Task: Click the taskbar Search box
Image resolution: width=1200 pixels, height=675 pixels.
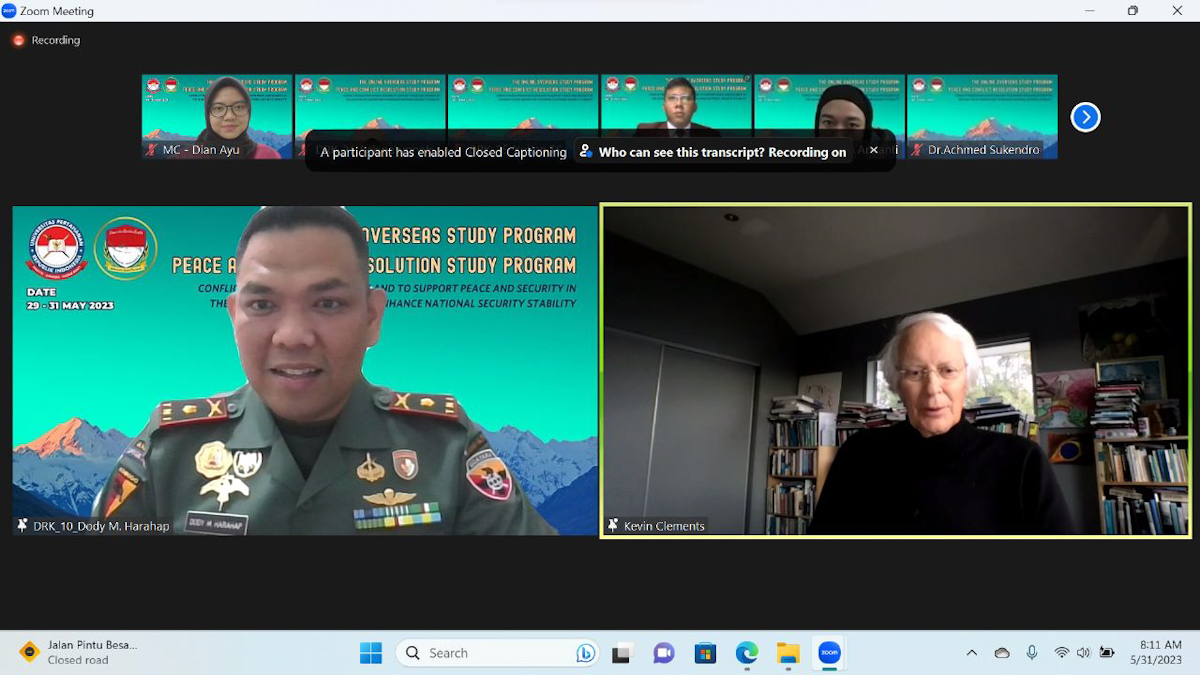Action: [498, 653]
